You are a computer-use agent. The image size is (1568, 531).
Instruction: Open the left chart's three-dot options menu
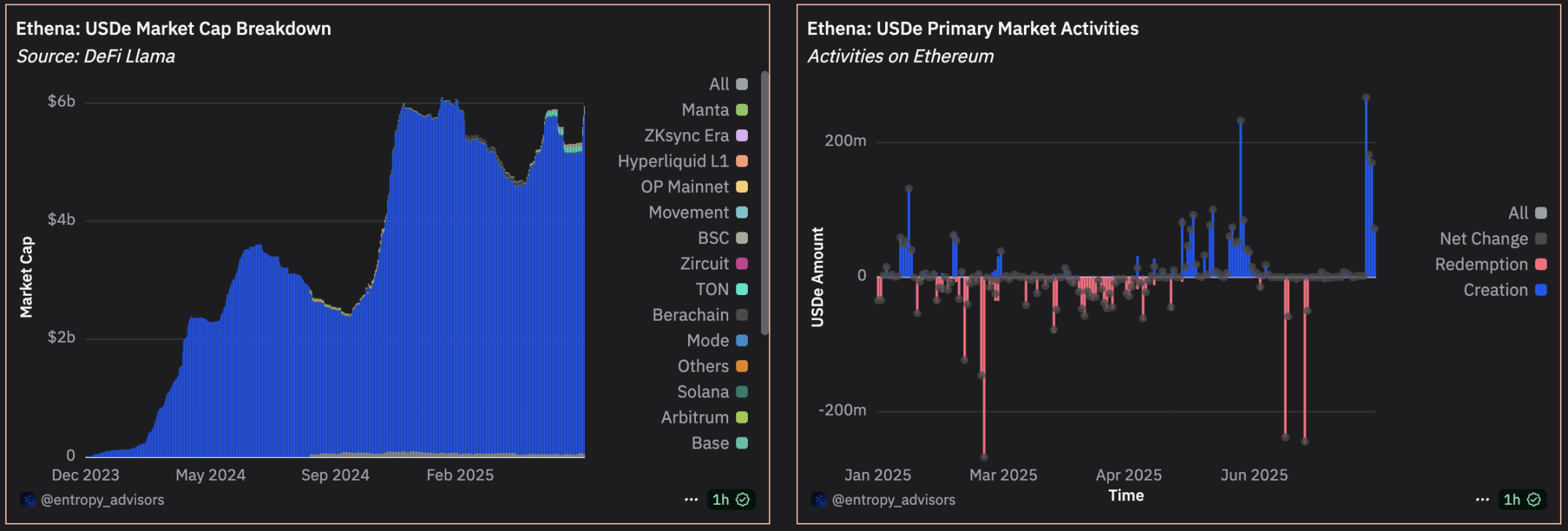coord(691,500)
